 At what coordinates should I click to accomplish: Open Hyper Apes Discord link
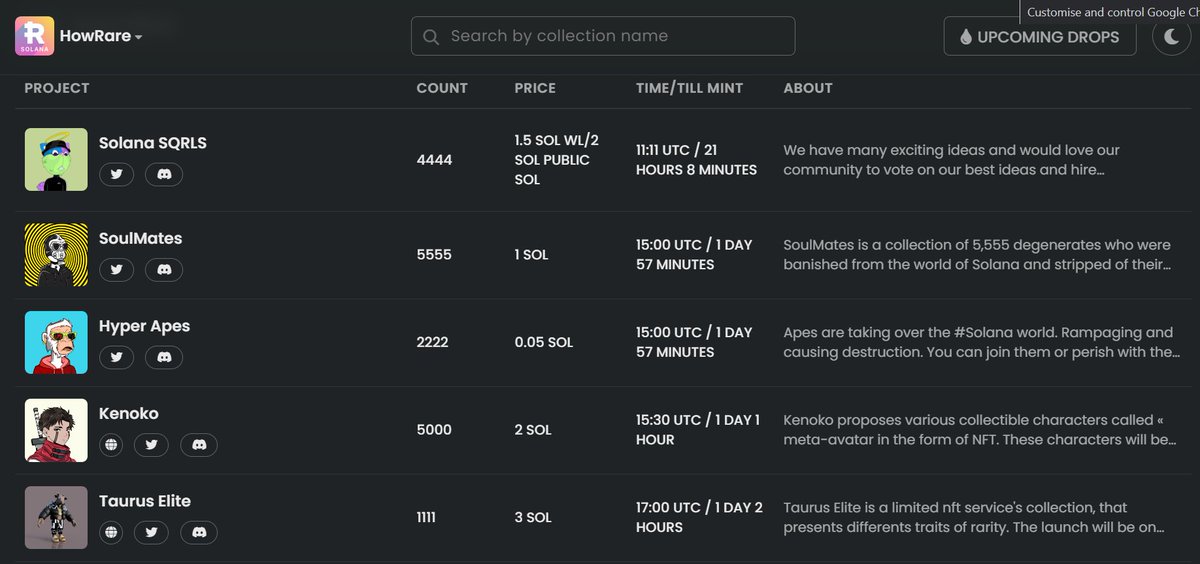click(164, 357)
